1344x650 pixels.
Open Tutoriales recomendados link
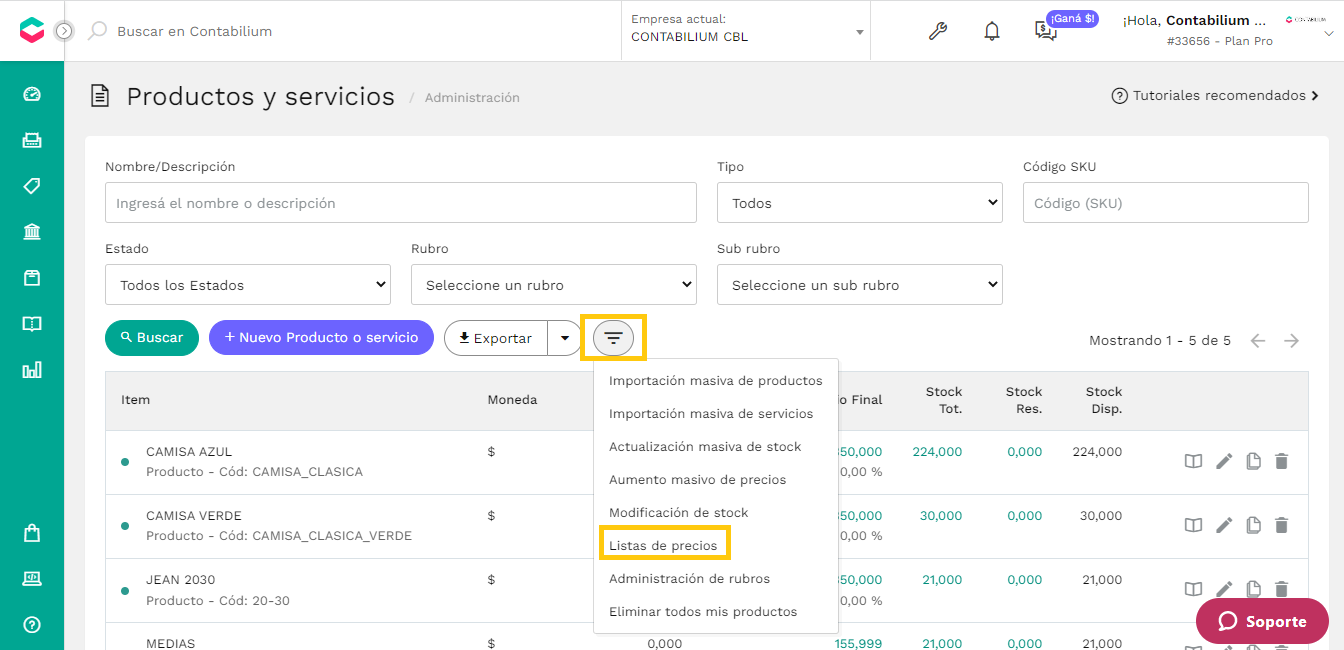pyautogui.click(x=1215, y=96)
